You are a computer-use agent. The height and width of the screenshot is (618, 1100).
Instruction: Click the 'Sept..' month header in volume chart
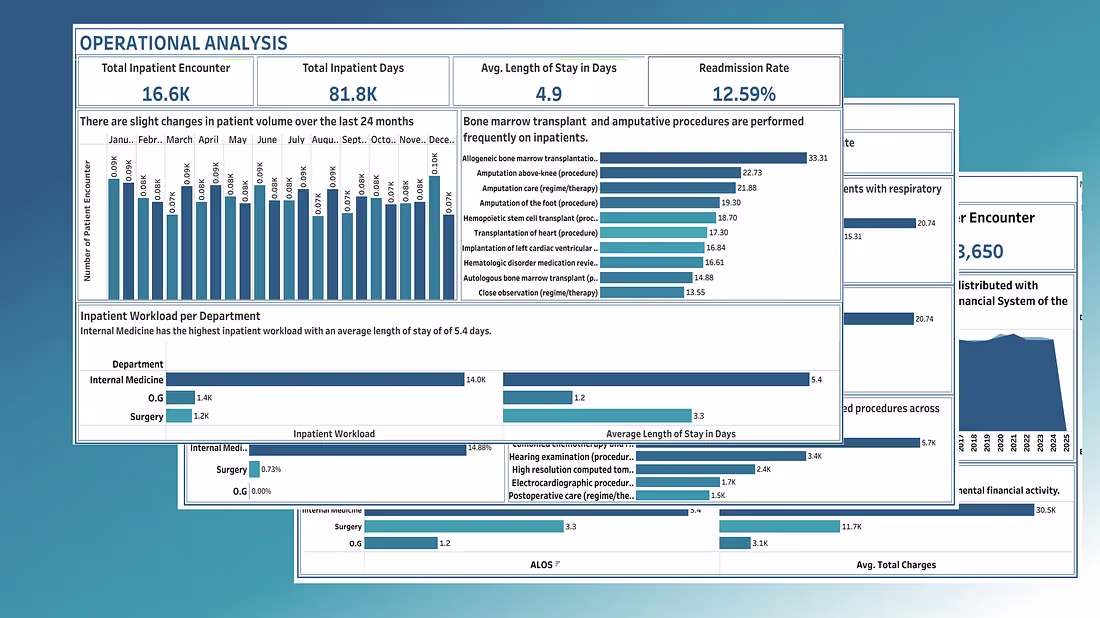[354, 140]
